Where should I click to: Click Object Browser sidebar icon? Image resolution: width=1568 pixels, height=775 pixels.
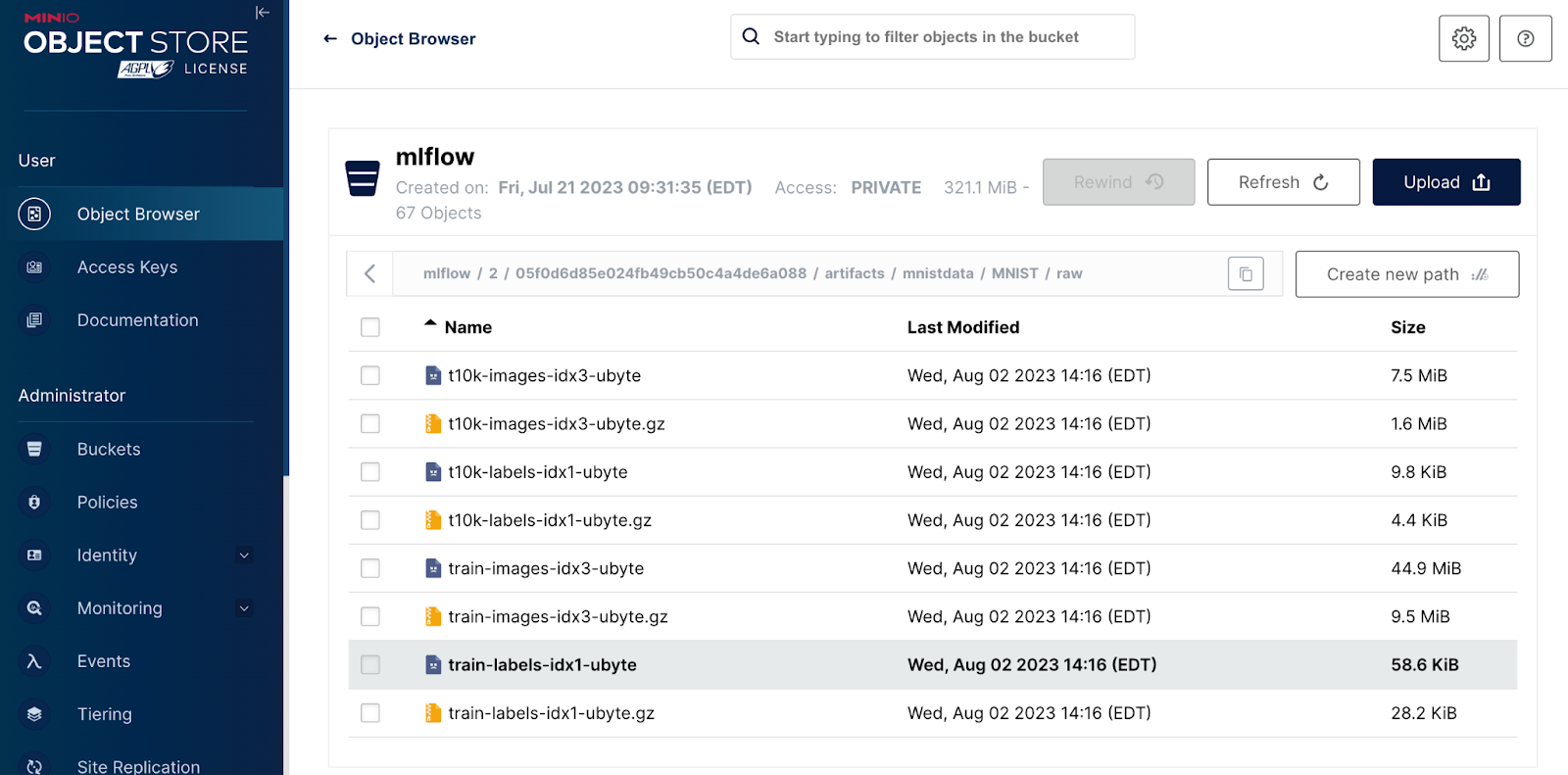tap(34, 214)
